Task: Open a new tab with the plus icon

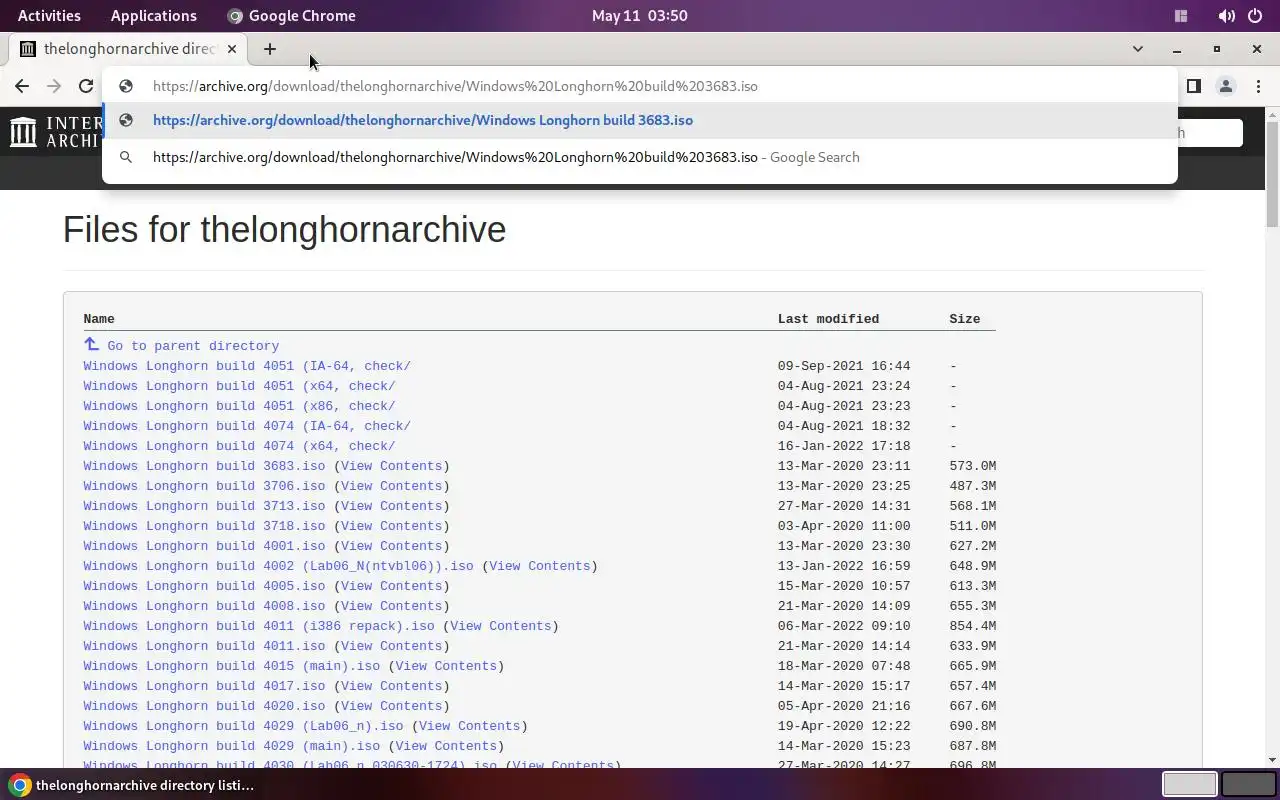Action: [x=269, y=49]
